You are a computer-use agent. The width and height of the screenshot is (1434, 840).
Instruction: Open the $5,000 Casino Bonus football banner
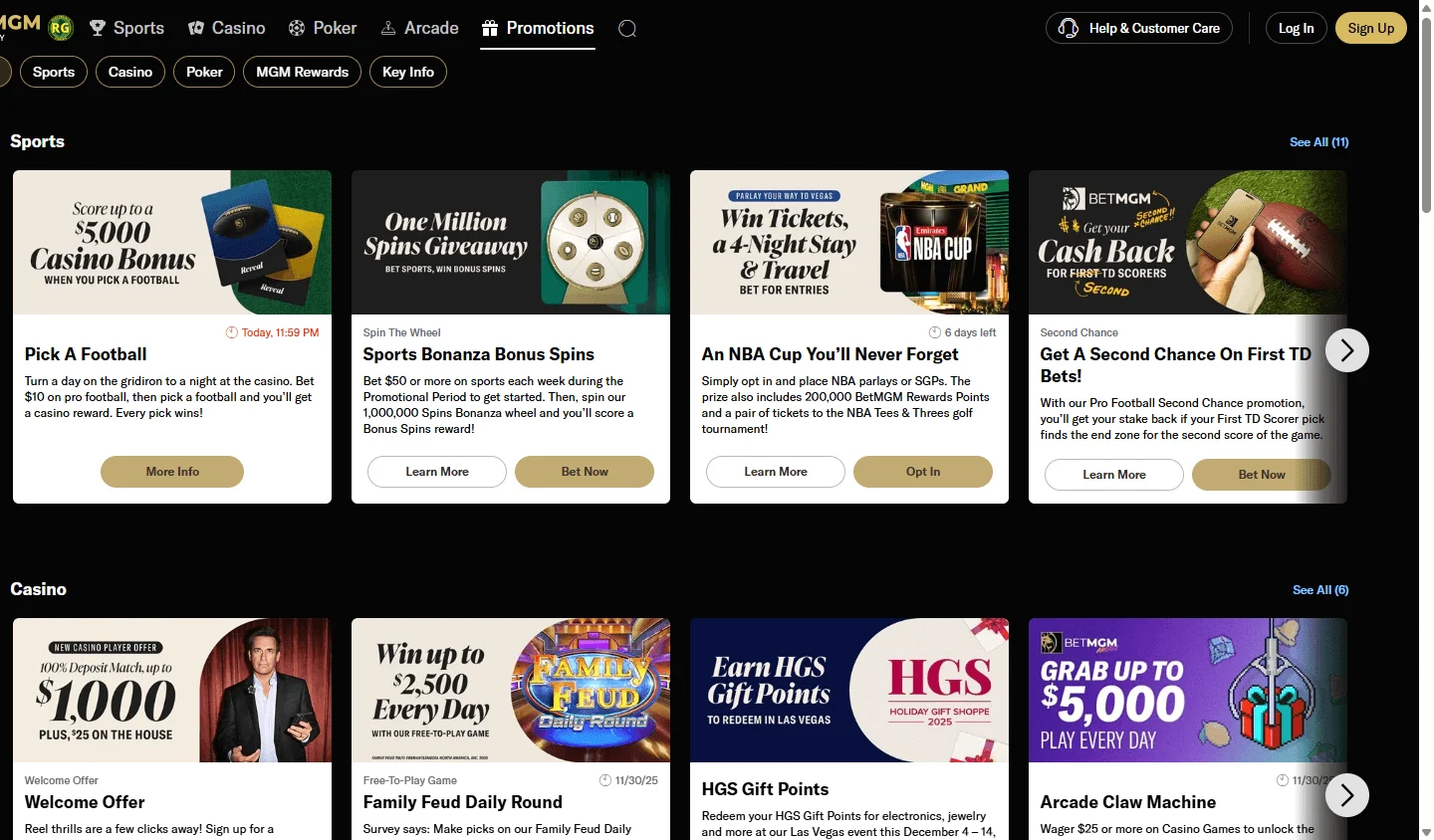(x=172, y=243)
